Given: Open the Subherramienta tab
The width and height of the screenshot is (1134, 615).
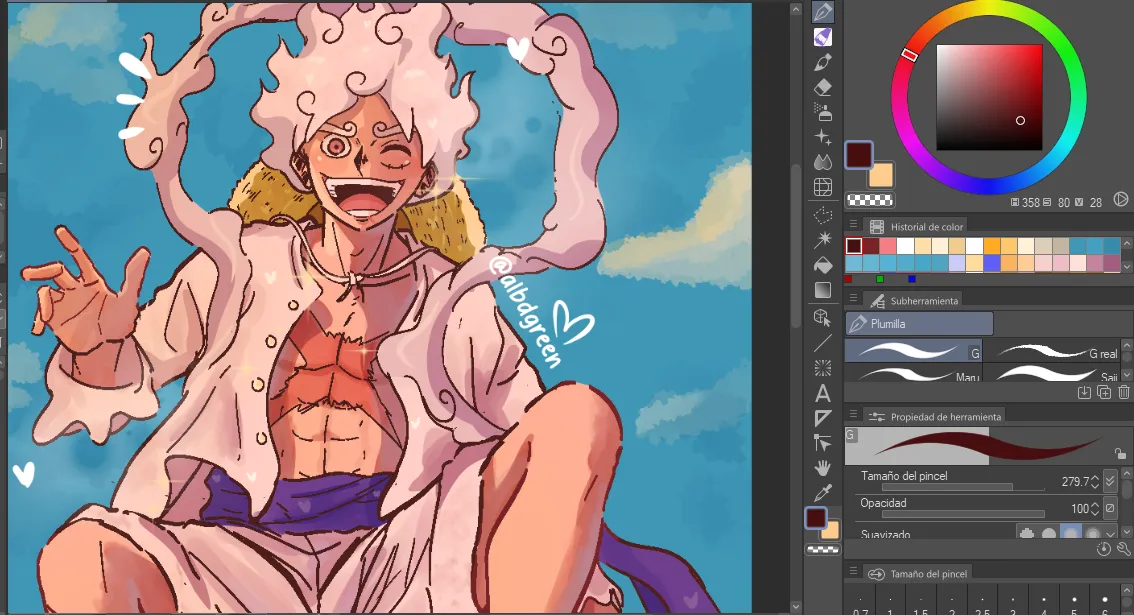Looking at the screenshot, I should coord(914,300).
